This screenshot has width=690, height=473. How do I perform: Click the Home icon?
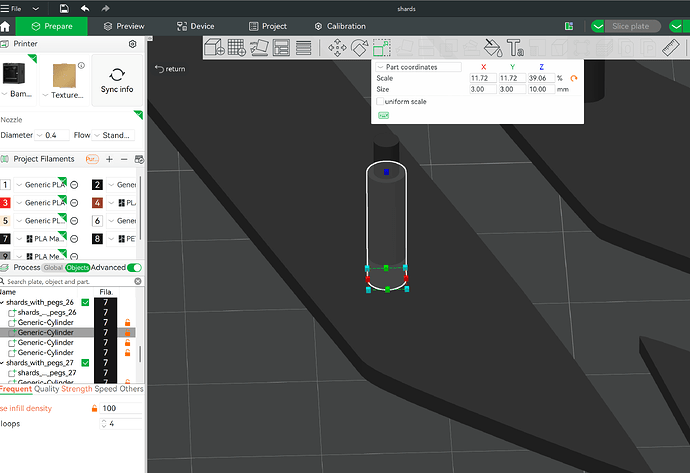point(5,26)
